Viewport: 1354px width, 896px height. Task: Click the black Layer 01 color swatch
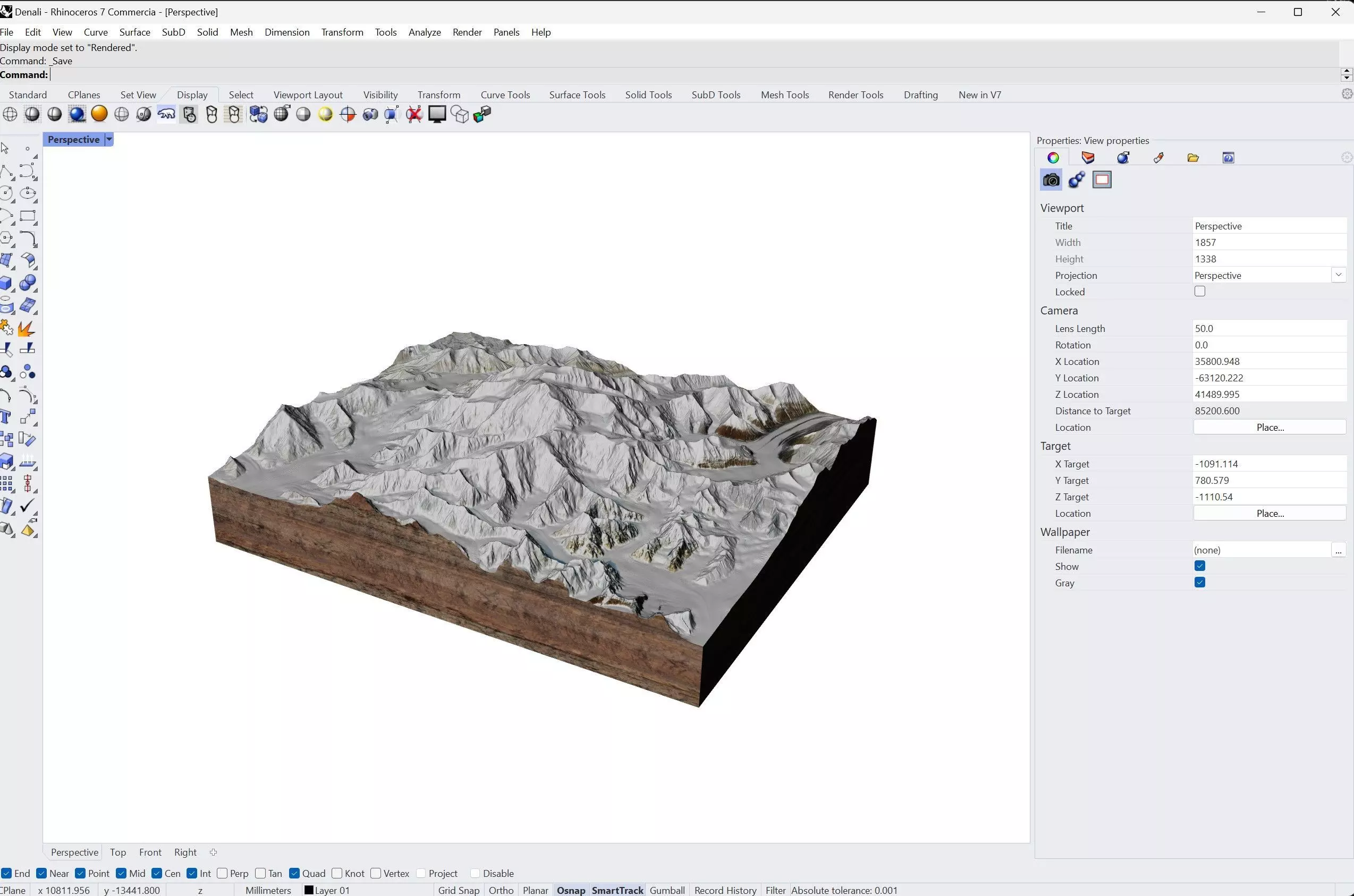[309, 890]
